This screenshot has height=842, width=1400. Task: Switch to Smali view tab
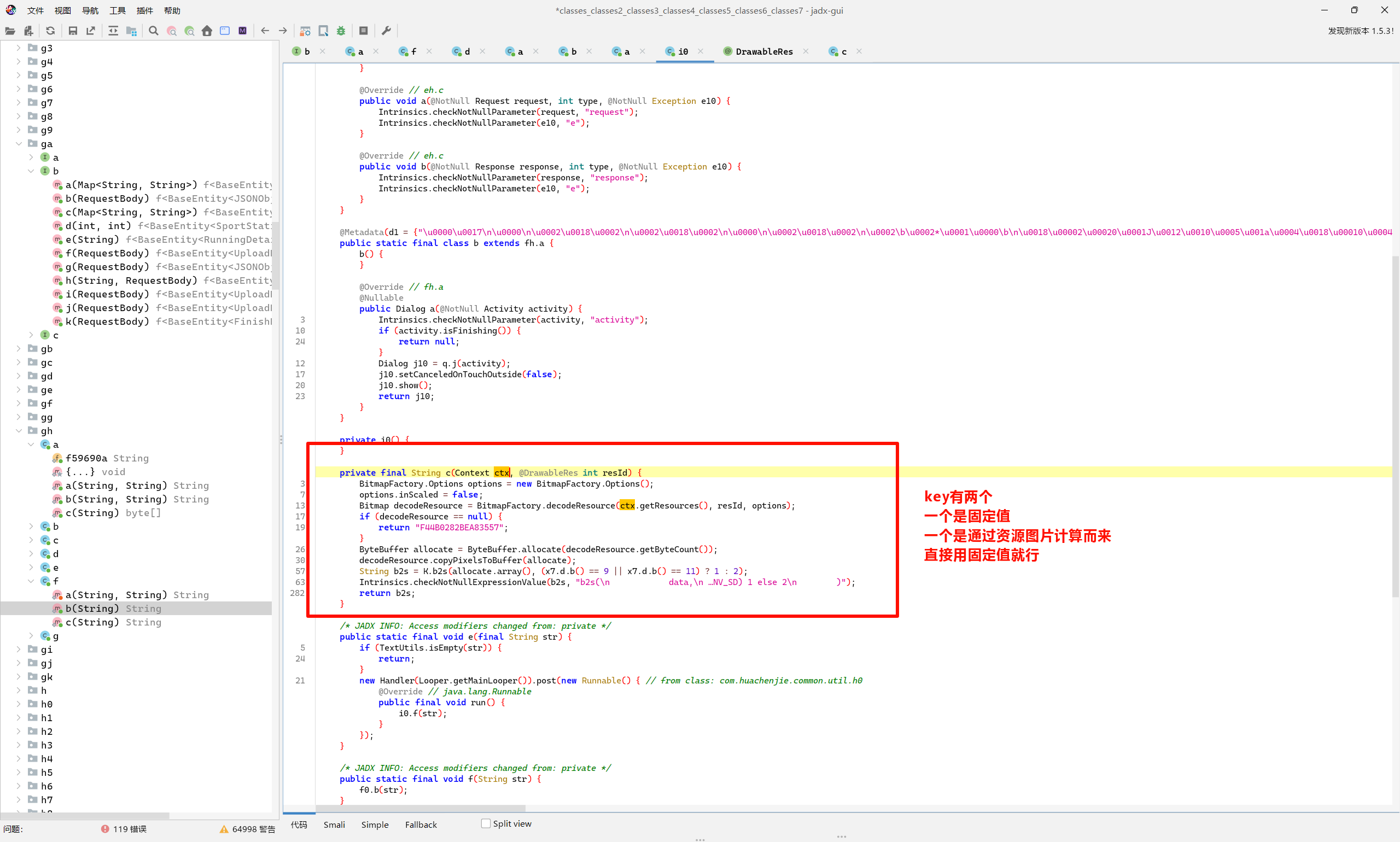coord(334,825)
